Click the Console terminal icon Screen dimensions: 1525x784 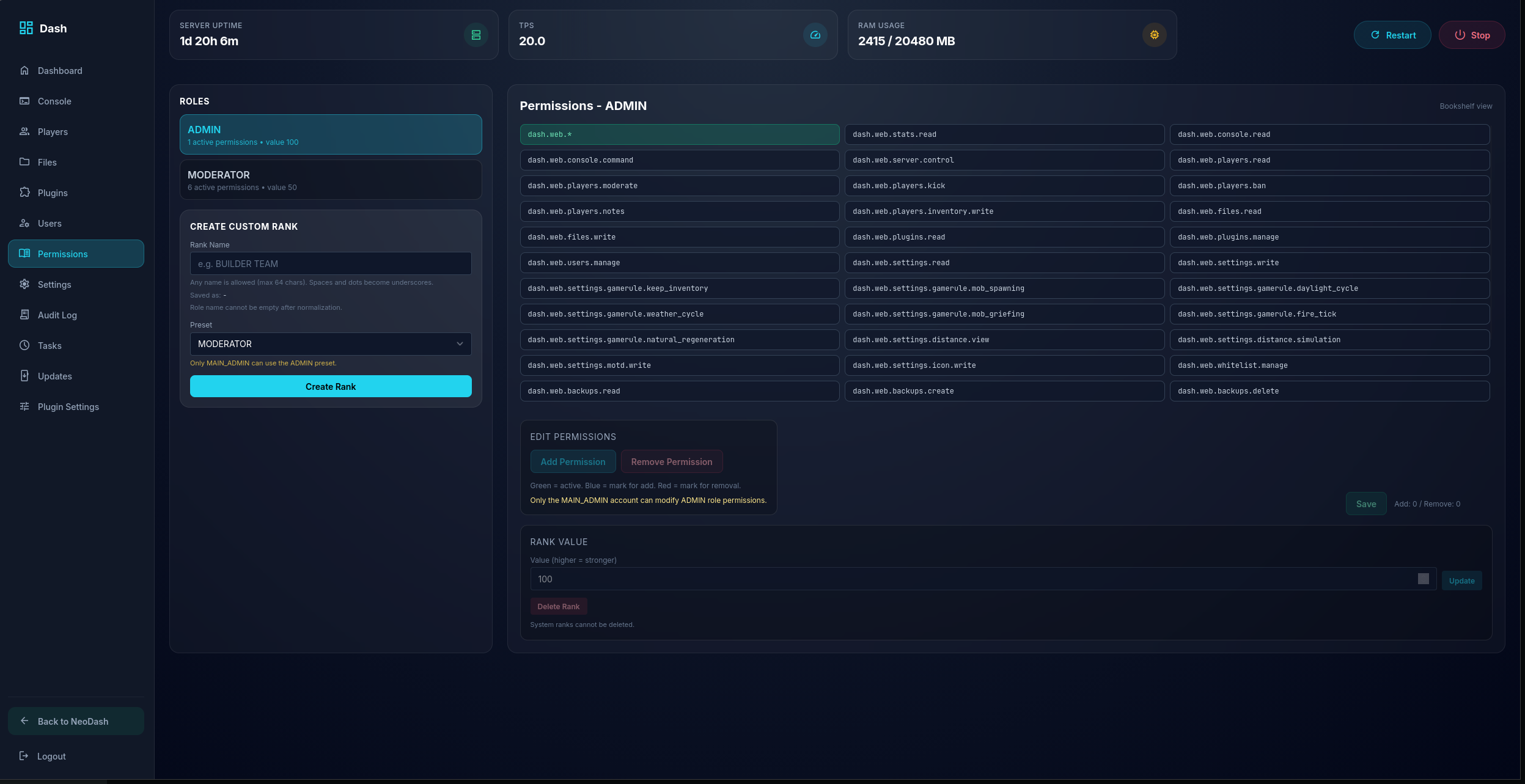click(x=24, y=101)
